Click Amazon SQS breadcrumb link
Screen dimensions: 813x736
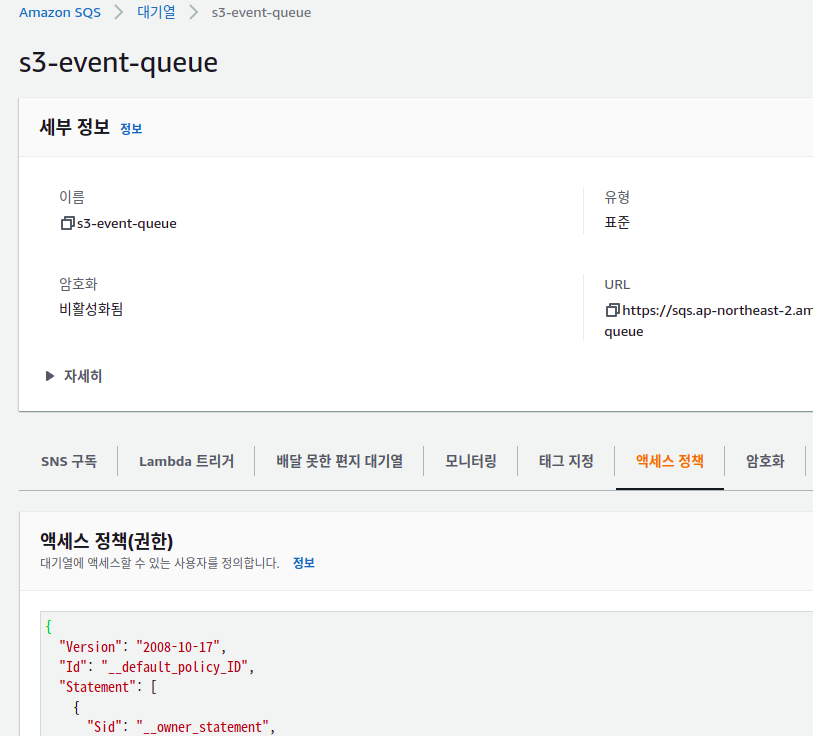coord(60,12)
